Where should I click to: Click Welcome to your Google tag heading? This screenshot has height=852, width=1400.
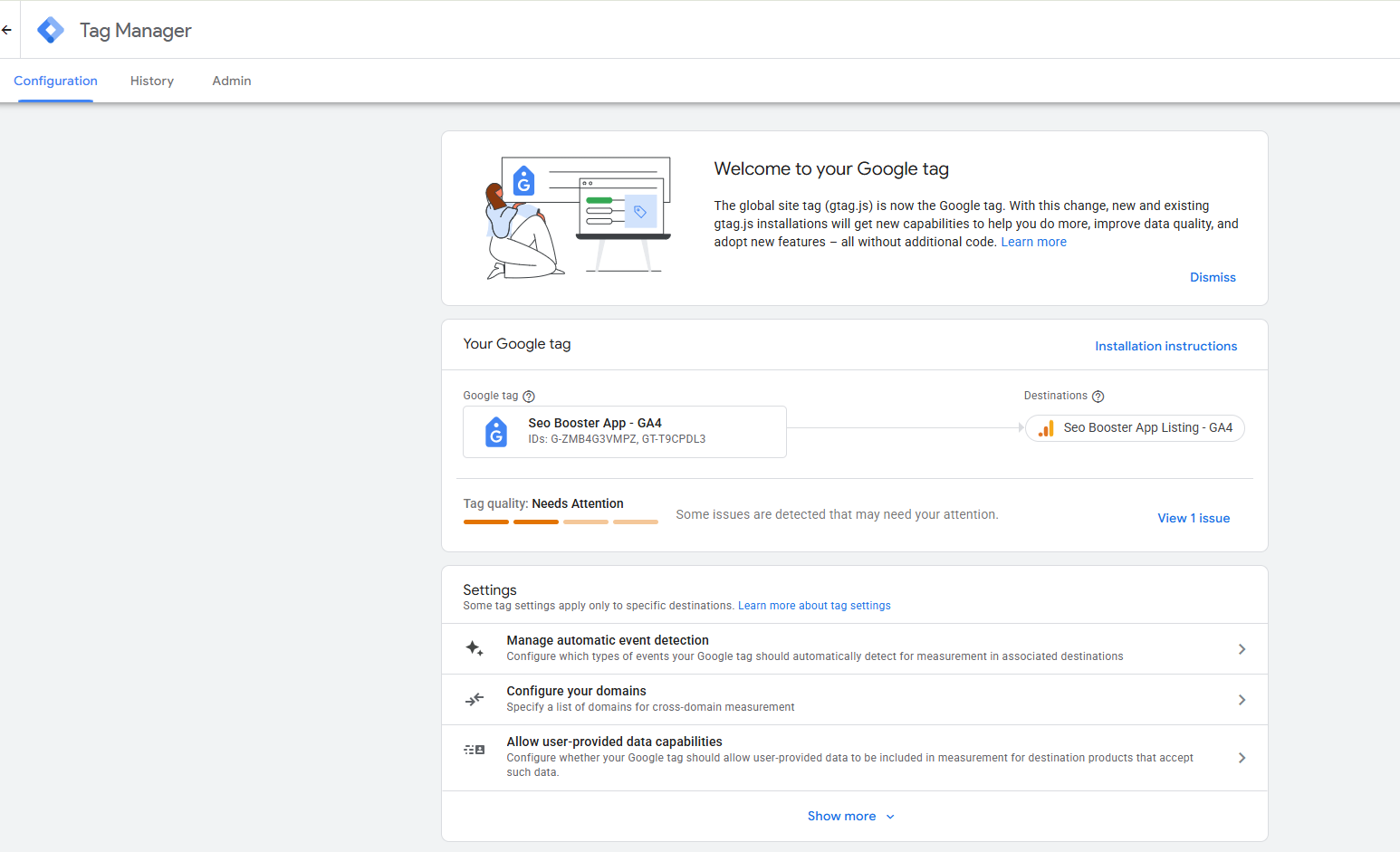coord(831,168)
